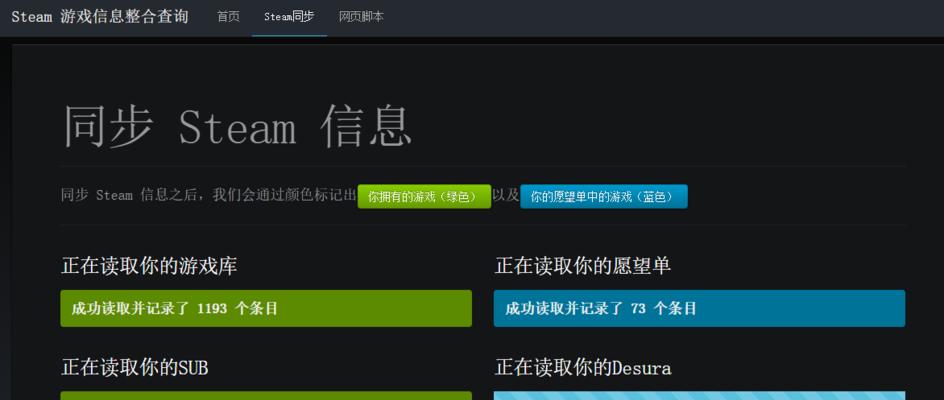The width and height of the screenshot is (944, 400).
Task: Click the green 你拥有的游戏（绿色） label
Action: coord(424,197)
